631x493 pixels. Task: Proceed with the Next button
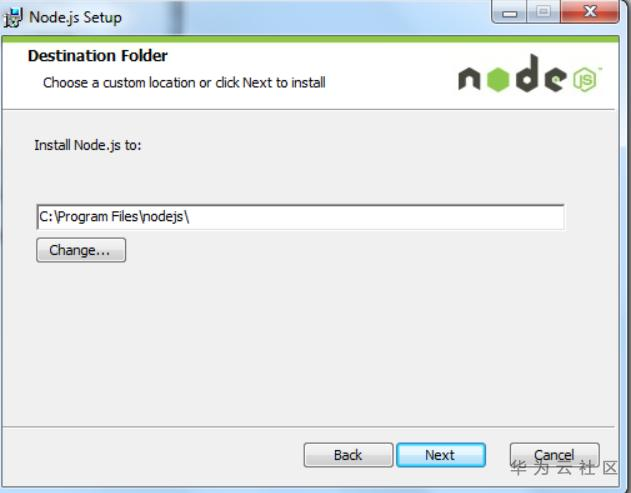[x=441, y=455]
